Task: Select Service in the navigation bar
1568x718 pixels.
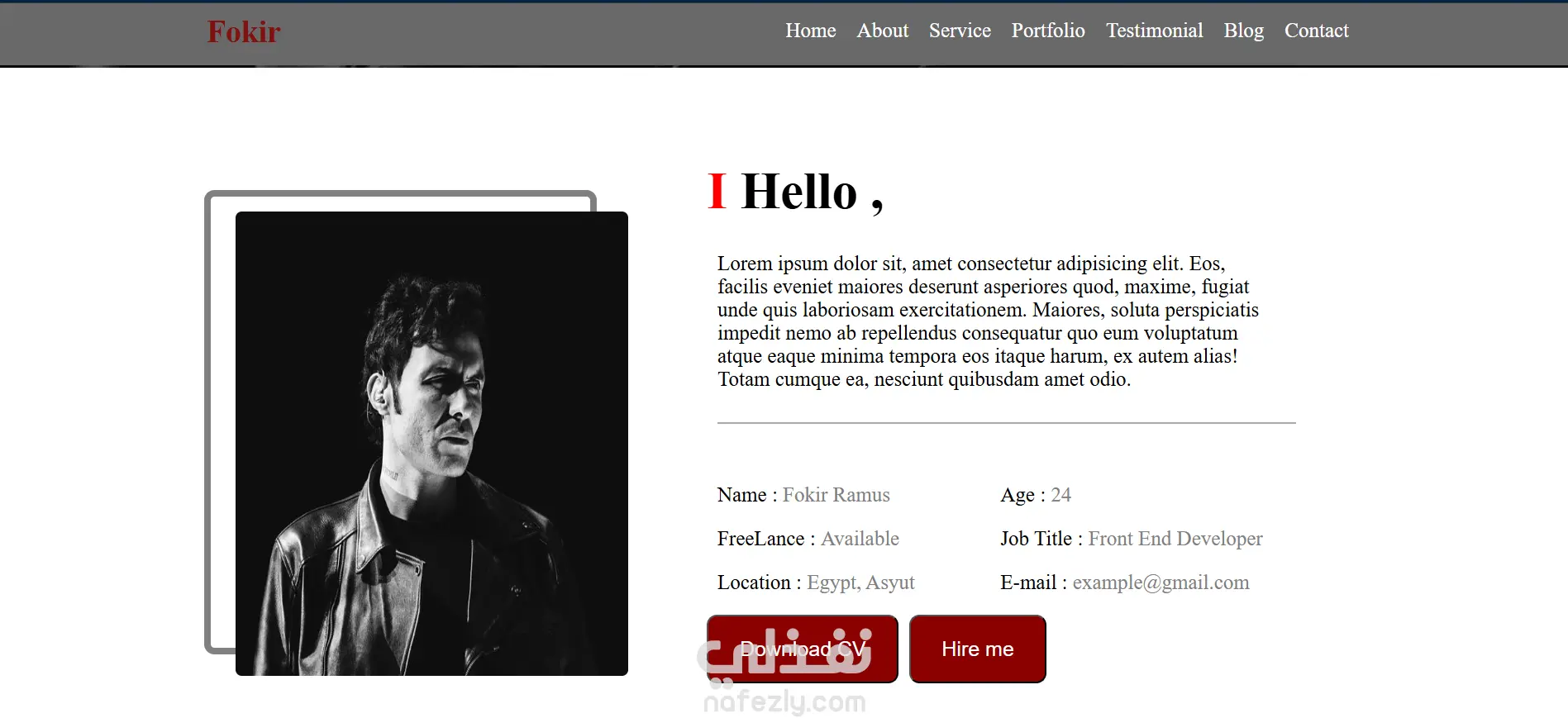Action: [x=960, y=31]
